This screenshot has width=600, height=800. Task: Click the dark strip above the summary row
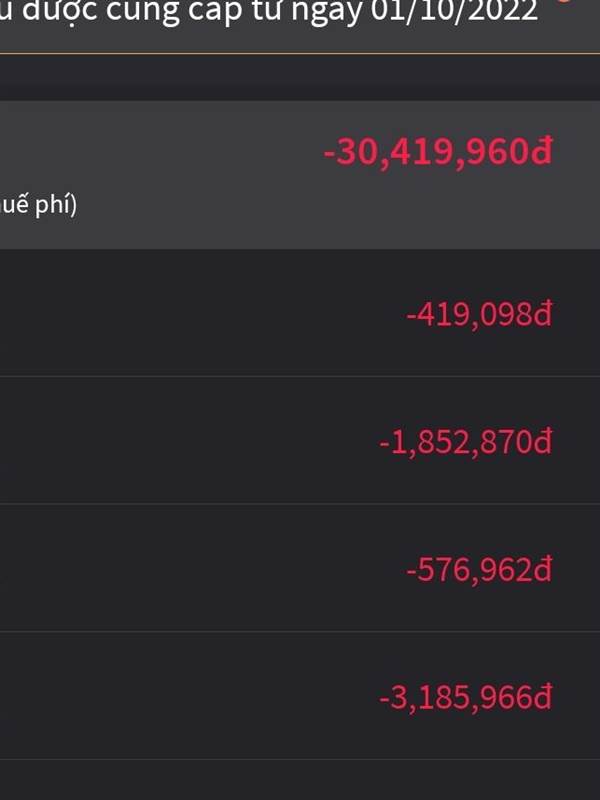tap(300, 77)
